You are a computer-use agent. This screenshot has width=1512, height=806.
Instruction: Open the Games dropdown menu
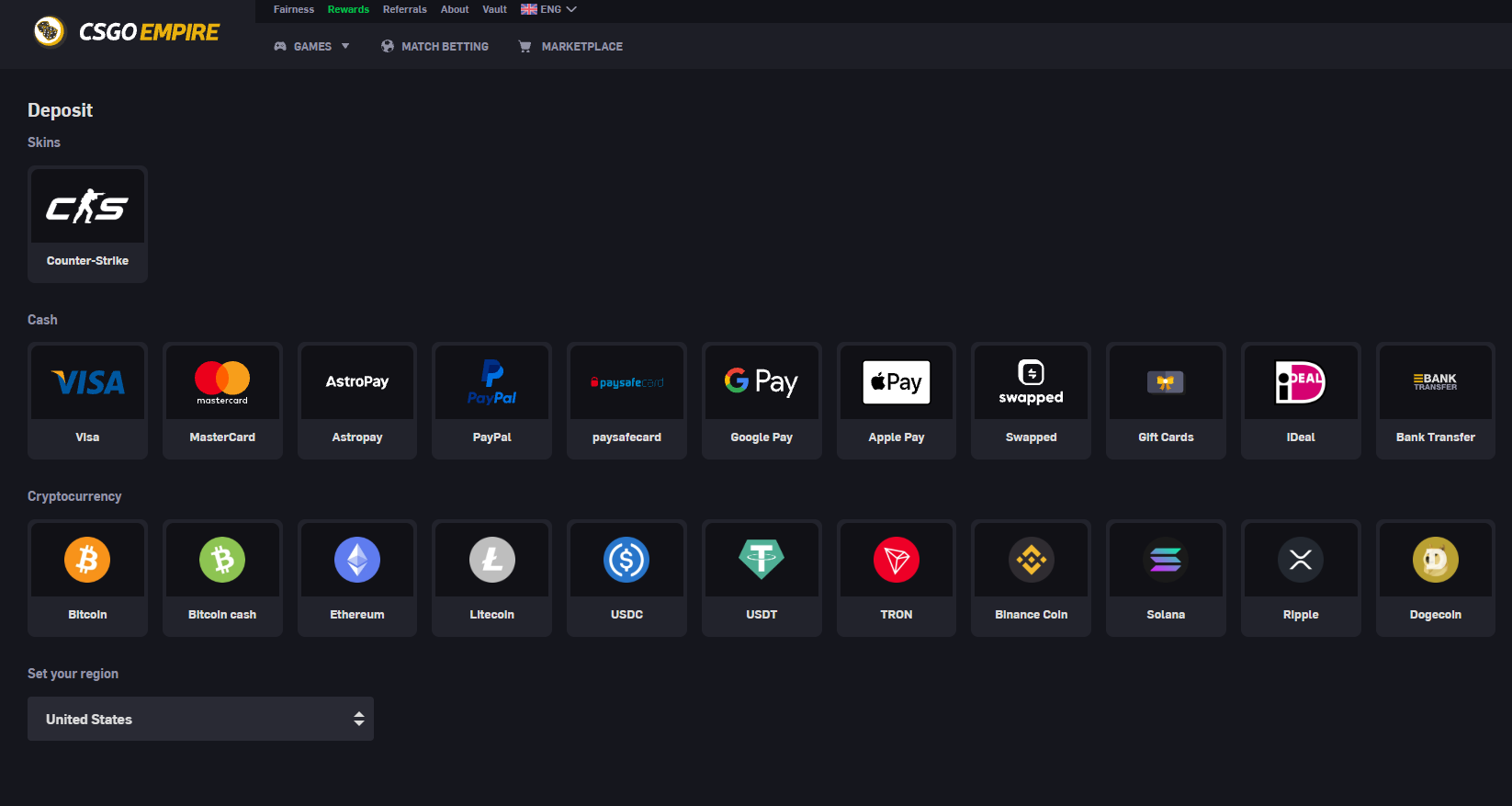pos(311,46)
